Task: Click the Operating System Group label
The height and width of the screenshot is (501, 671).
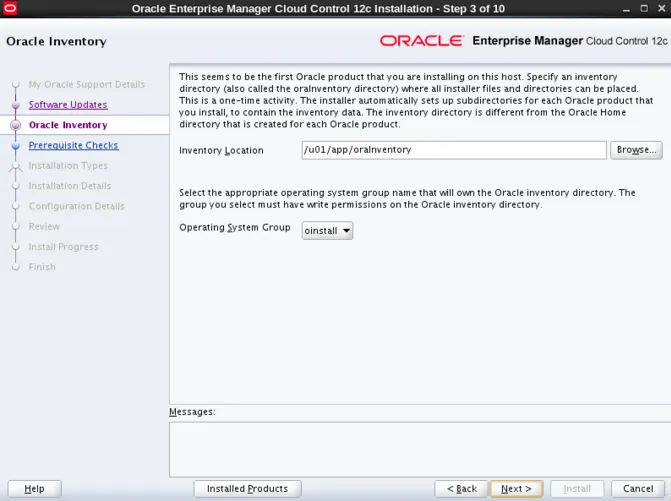Action: [x=235, y=228]
